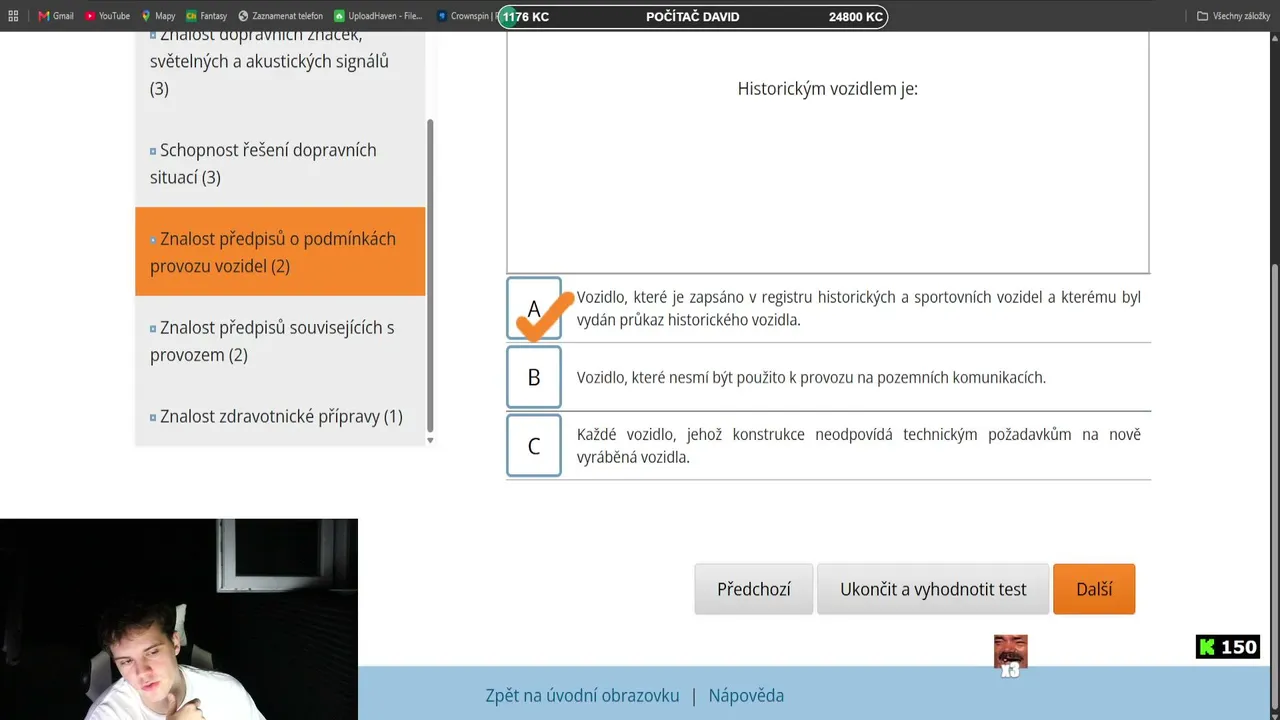The width and height of the screenshot is (1280, 720).
Task: Open the Chrome apps grid icon
Action: coord(13,16)
